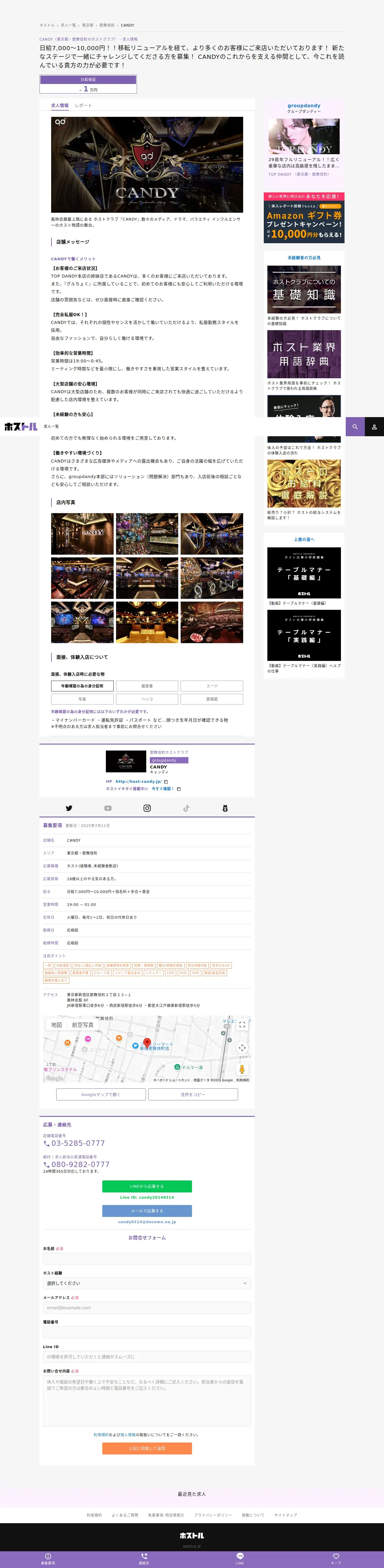The image size is (384, 1568).
Task: Call number 03-5285-0777
Action: click(x=78, y=1144)
